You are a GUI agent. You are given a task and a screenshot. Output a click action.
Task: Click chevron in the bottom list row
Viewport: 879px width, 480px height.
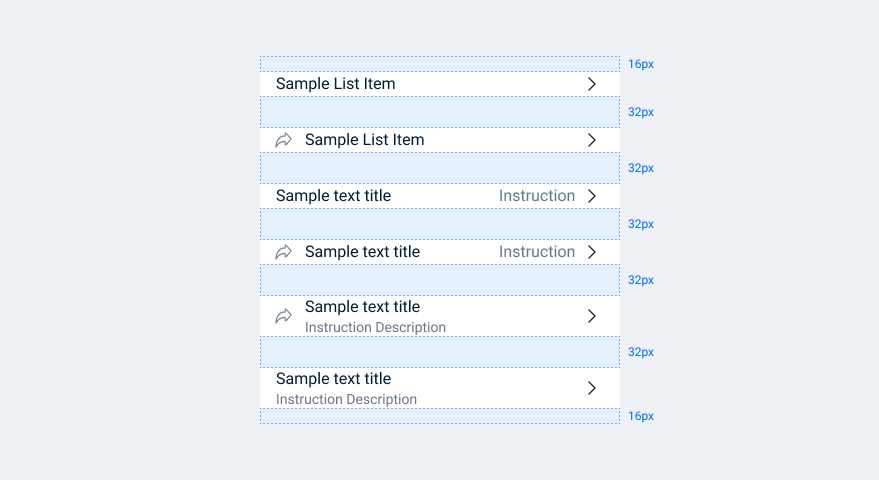click(x=592, y=388)
